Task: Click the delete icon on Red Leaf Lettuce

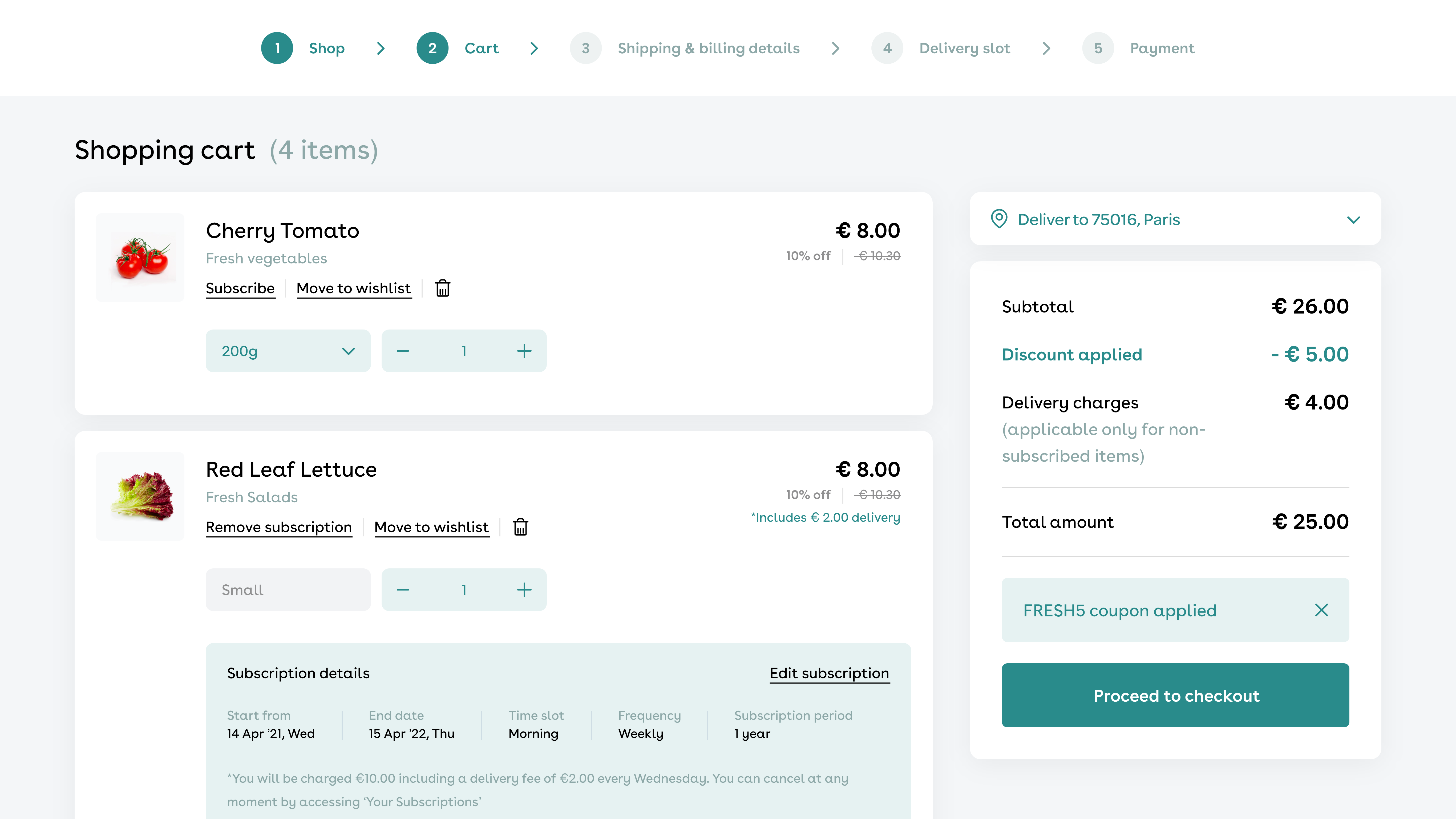Action: [520, 527]
